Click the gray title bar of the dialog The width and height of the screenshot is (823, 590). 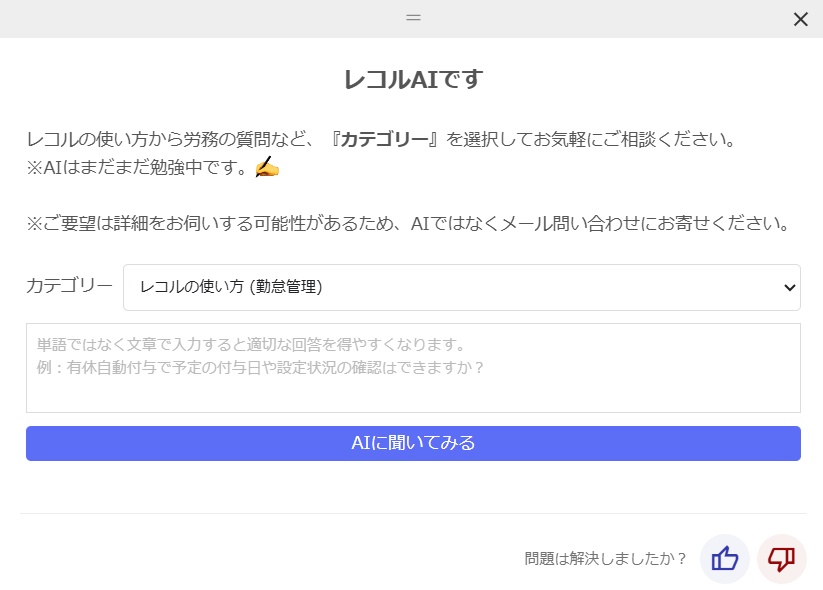200,18
